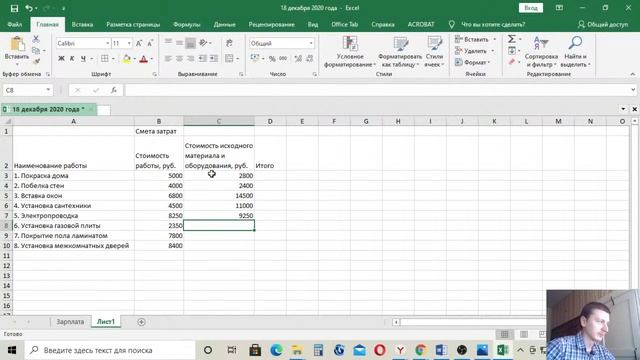640x360 pixels.
Task: Click insert function fx icon
Action: pyautogui.click(x=114, y=90)
